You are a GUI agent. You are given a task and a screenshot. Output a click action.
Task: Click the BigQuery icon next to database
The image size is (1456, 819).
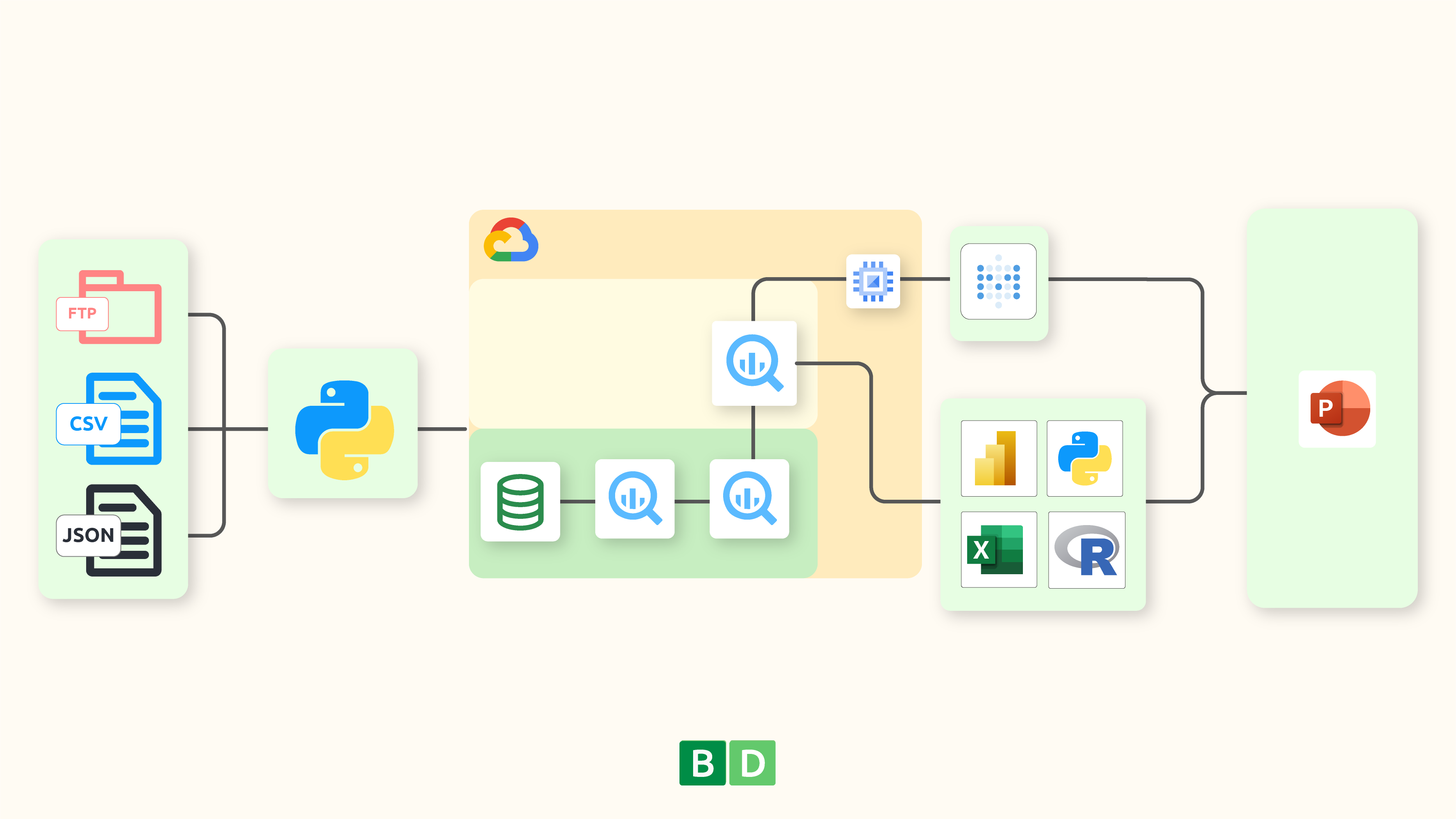pos(635,499)
